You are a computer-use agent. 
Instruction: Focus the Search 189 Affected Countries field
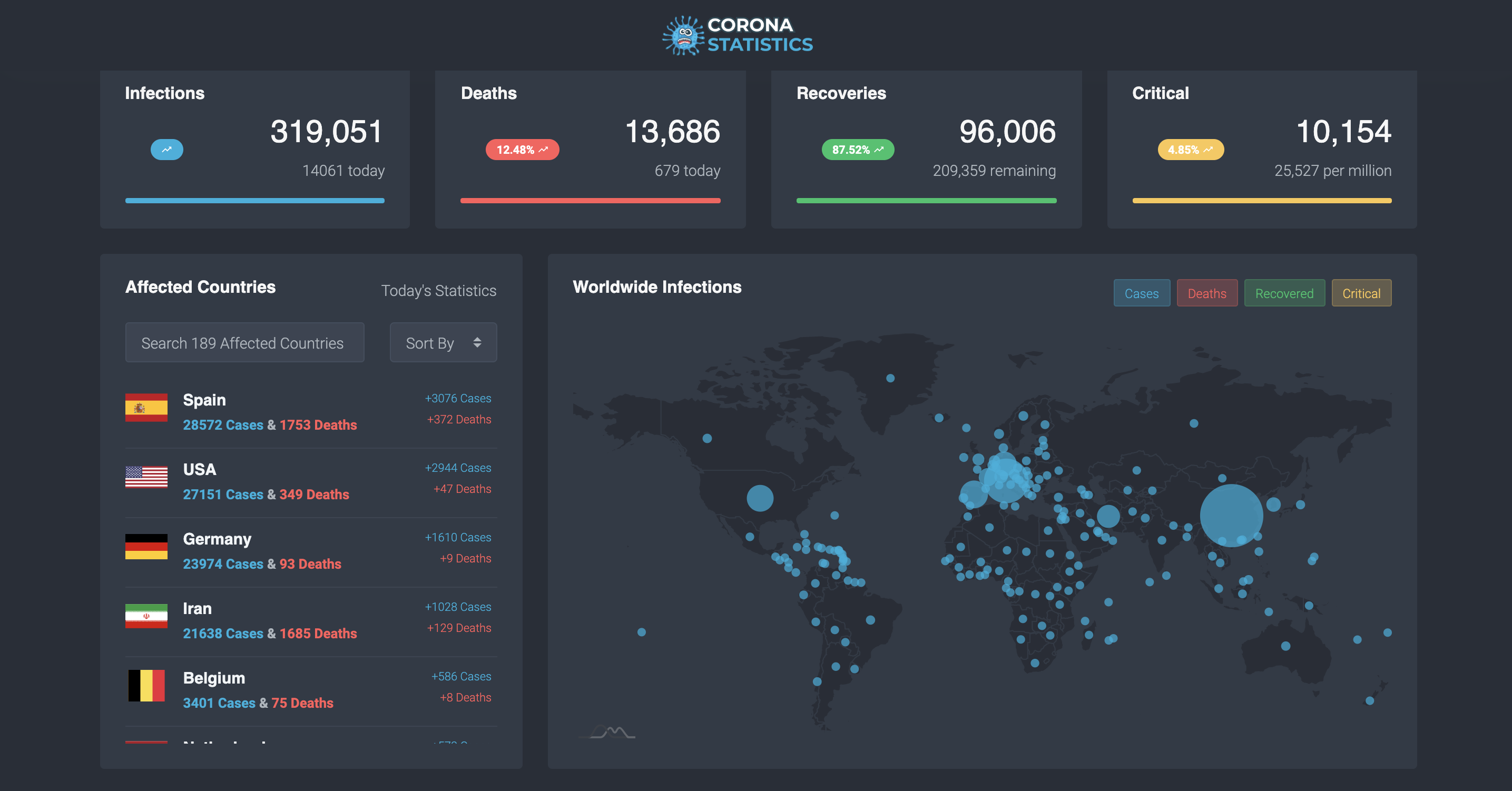pos(244,343)
